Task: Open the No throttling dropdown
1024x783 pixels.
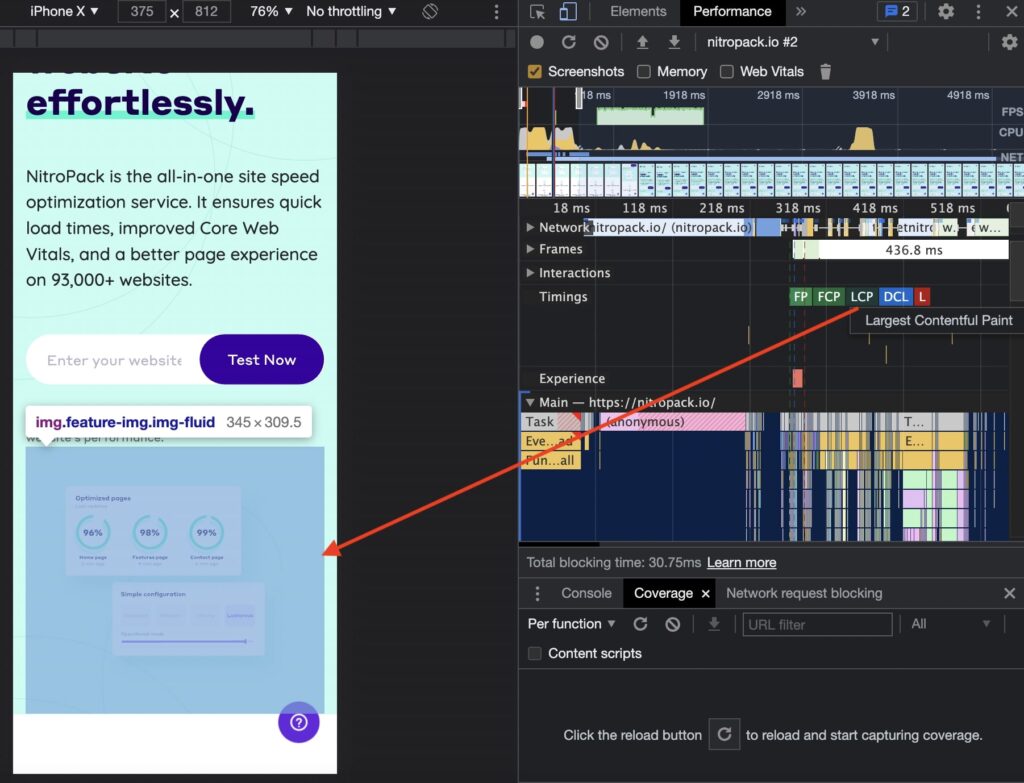Action: point(350,12)
